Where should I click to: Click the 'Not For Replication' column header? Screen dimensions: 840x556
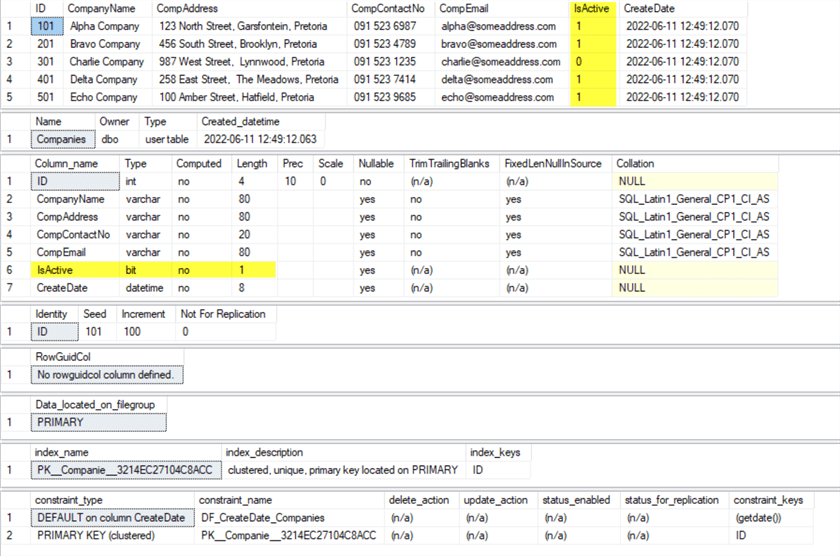click(223, 314)
